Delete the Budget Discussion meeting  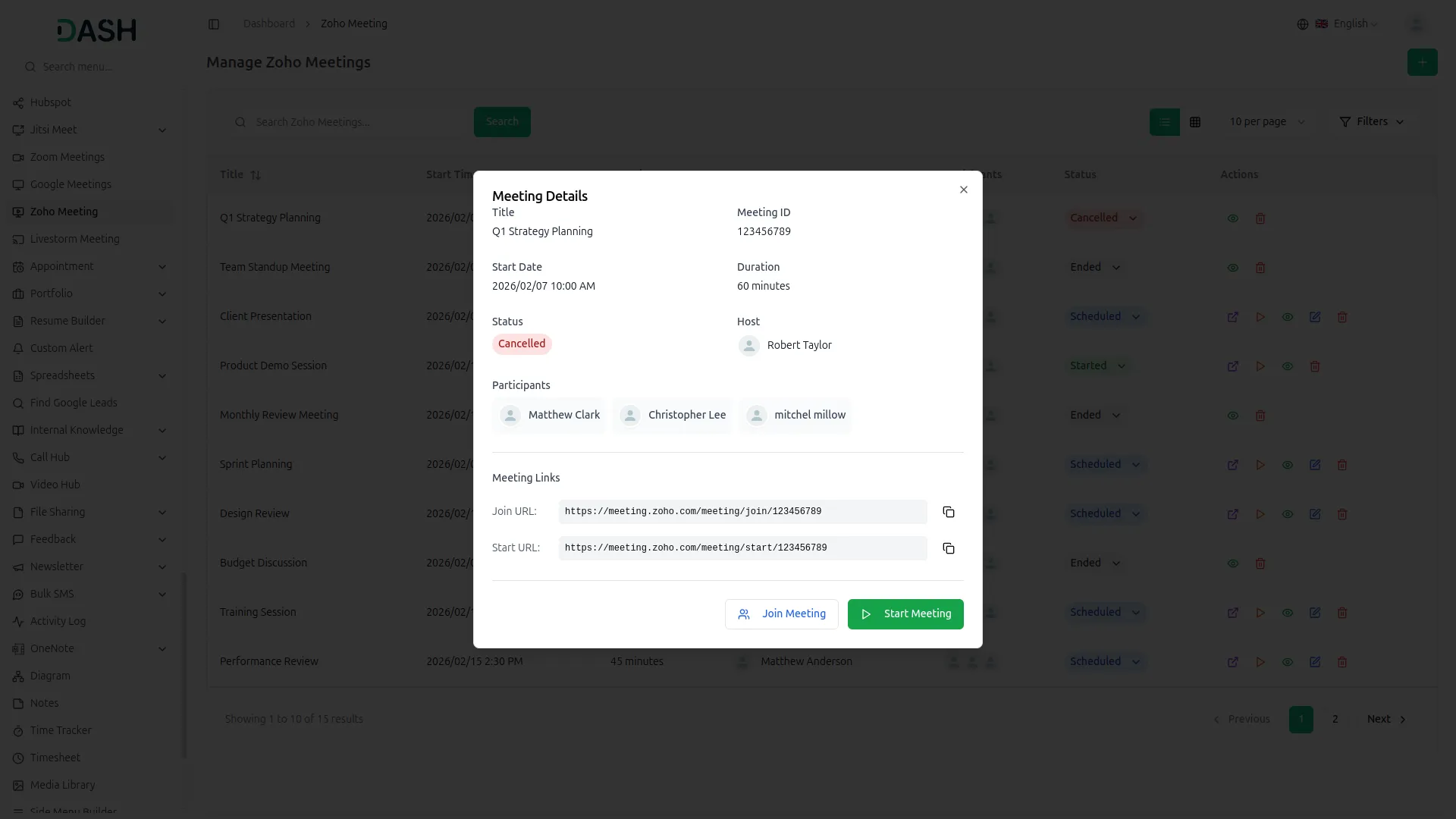(x=1260, y=563)
